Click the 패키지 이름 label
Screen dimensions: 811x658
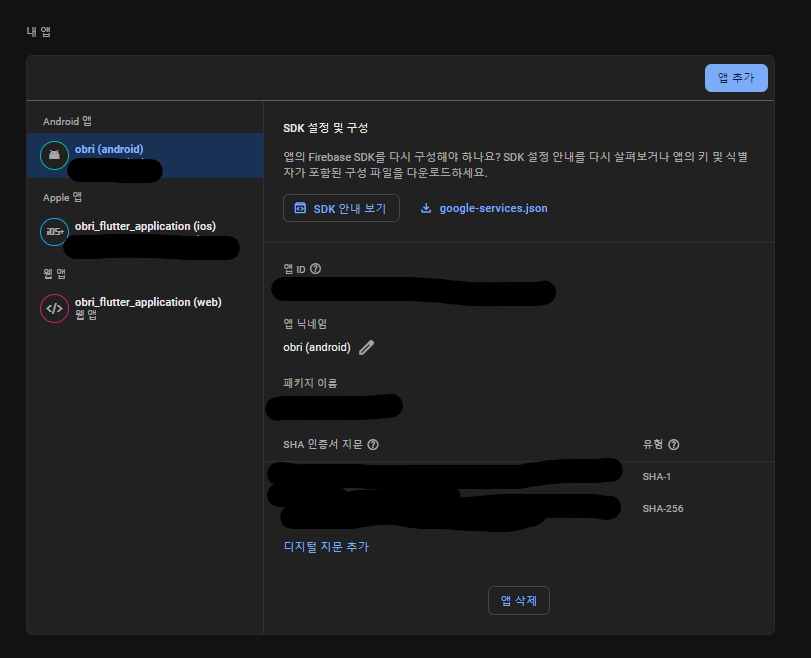click(310, 383)
